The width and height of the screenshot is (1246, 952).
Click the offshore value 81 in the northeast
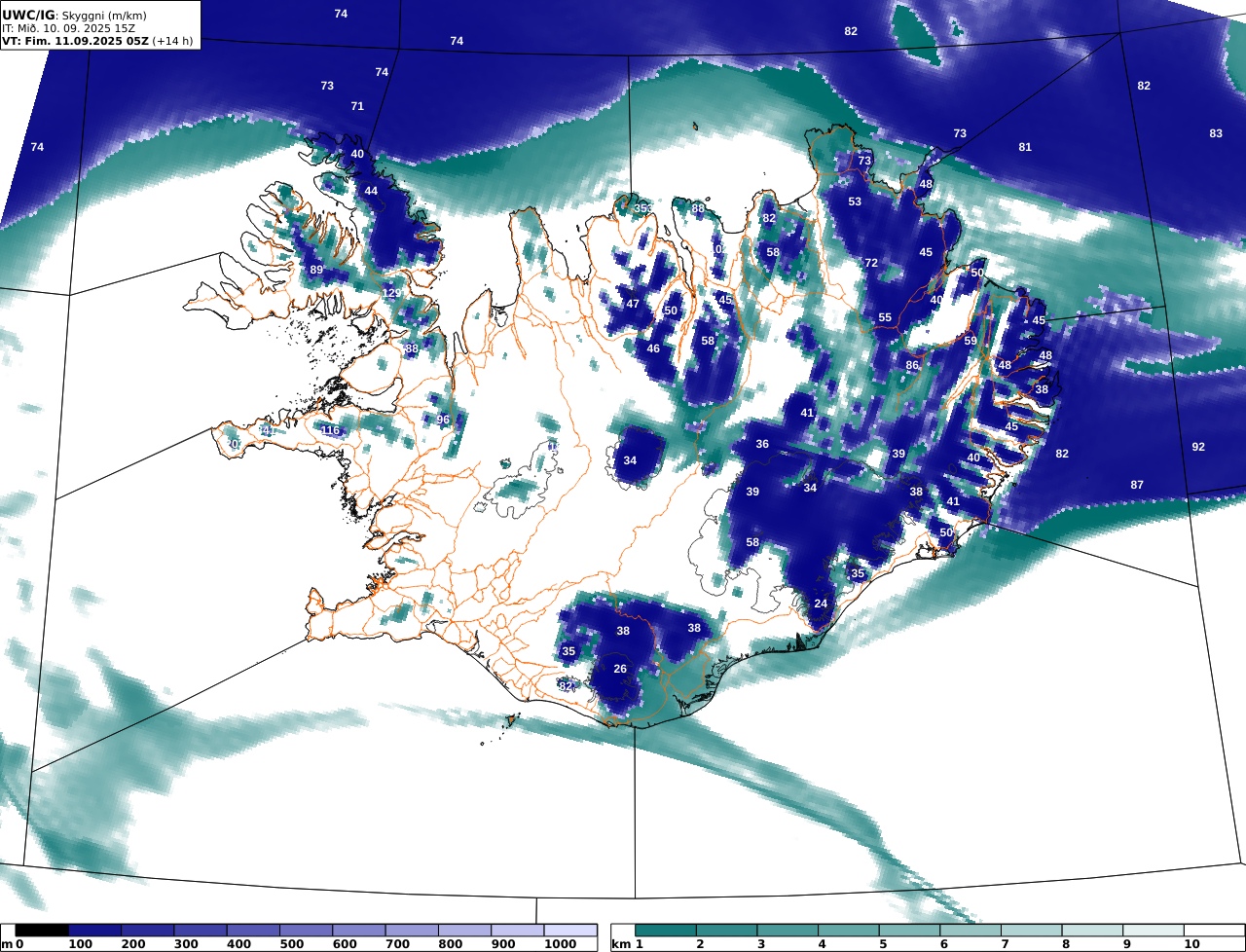tap(1025, 147)
